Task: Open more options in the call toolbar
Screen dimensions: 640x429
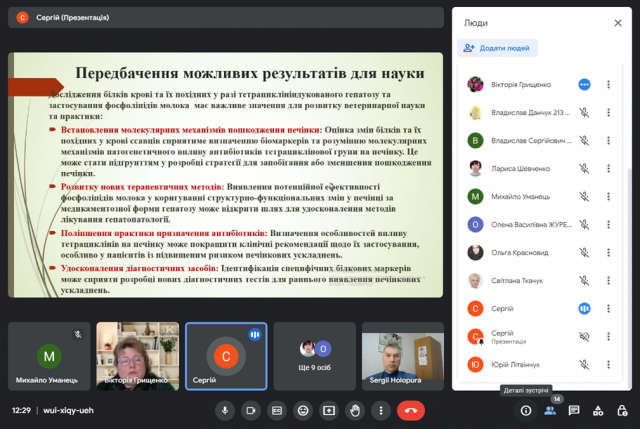Action: pos(381,411)
